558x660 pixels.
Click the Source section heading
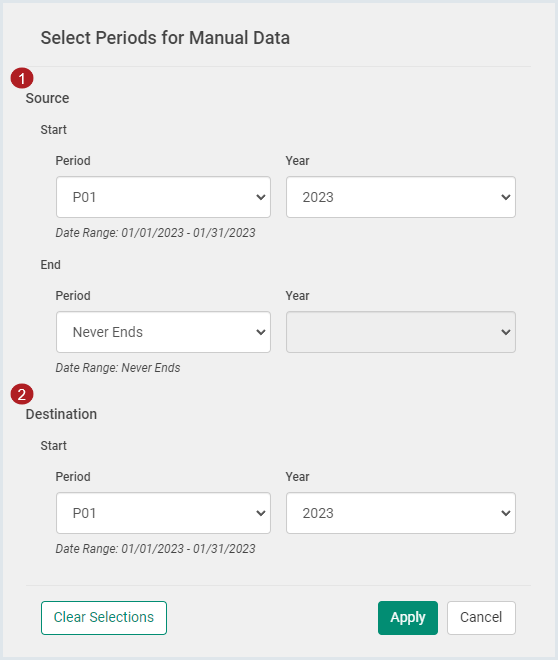pyautogui.click(x=47, y=98)
